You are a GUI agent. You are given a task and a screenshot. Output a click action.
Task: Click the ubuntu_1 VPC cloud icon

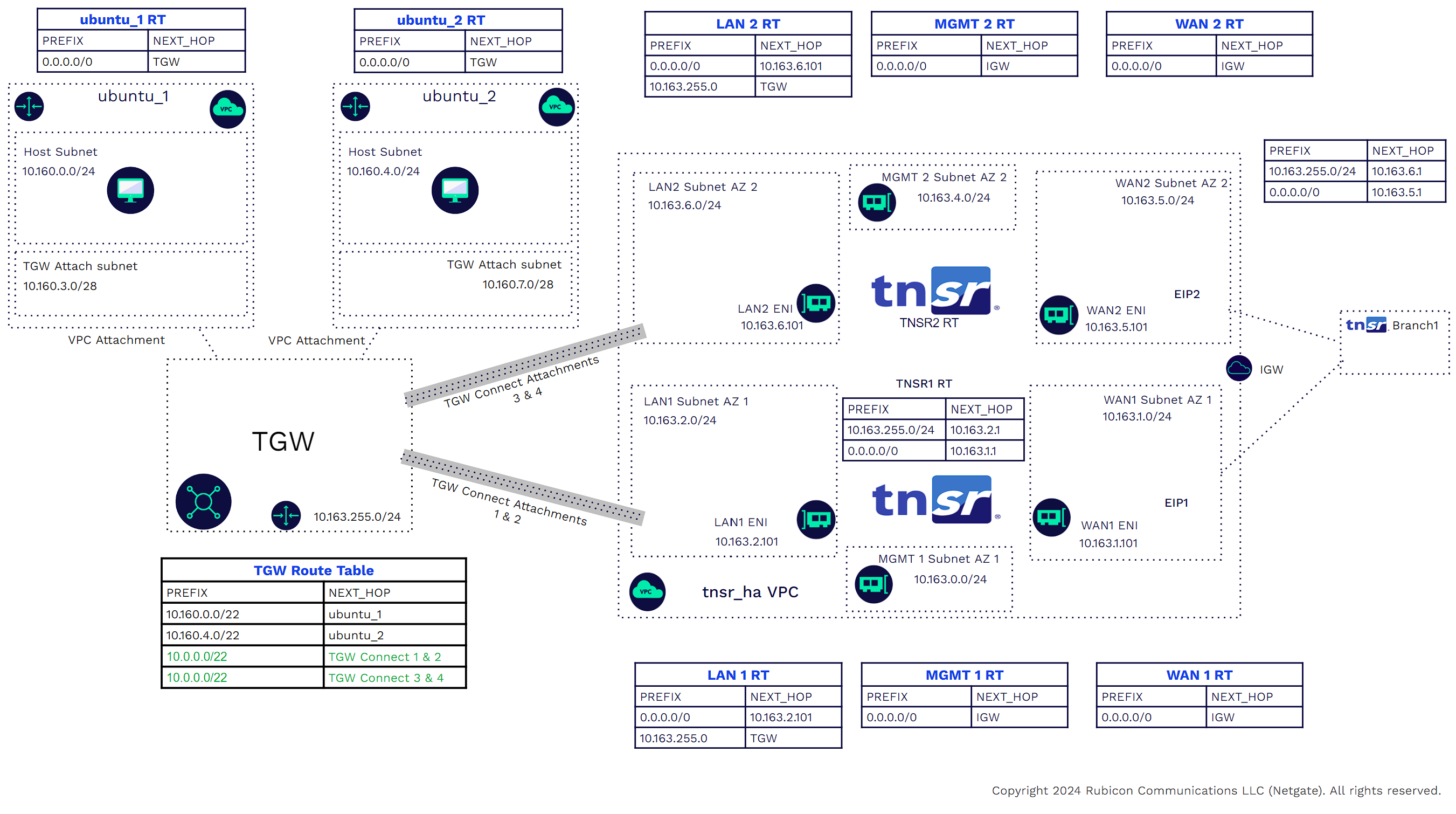point(227,108)
